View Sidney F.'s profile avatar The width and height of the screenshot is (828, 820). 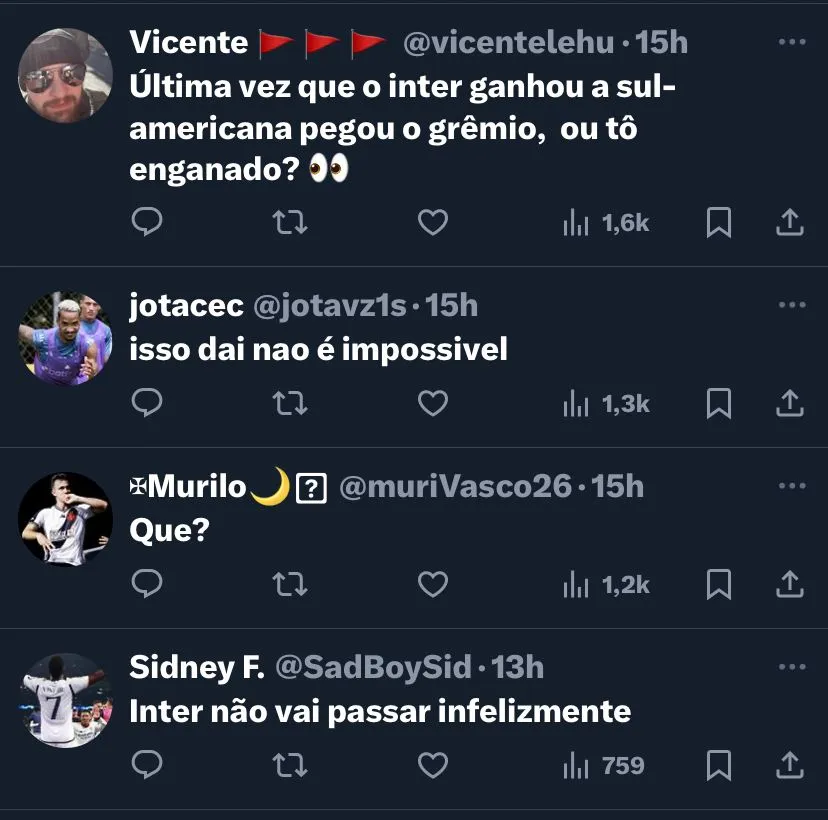pyautogui.click(x=66, y=699)
